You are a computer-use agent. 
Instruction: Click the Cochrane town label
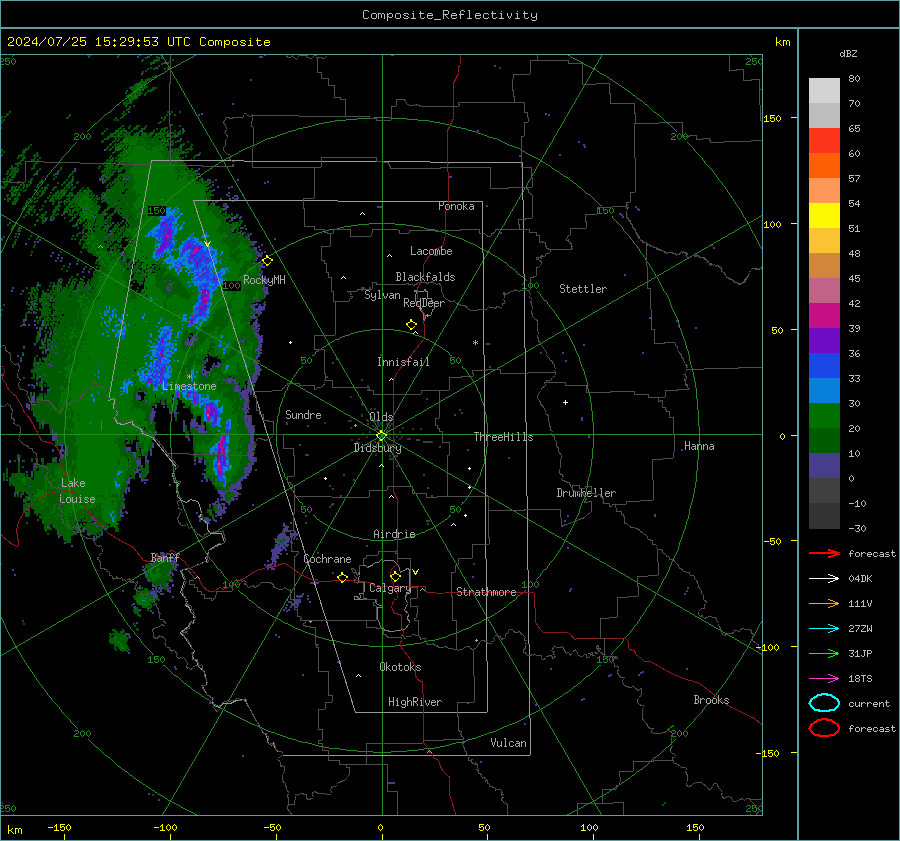[327, 559]
